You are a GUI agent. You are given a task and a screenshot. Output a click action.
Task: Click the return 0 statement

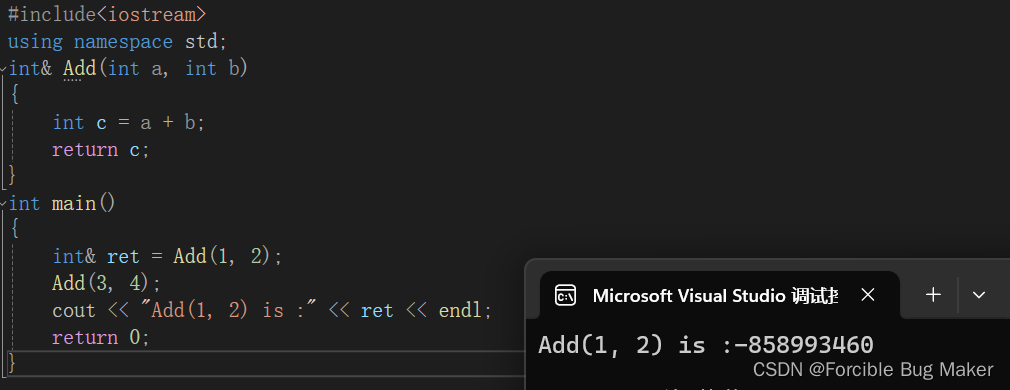pyautogui.click(x=100, y=338)
